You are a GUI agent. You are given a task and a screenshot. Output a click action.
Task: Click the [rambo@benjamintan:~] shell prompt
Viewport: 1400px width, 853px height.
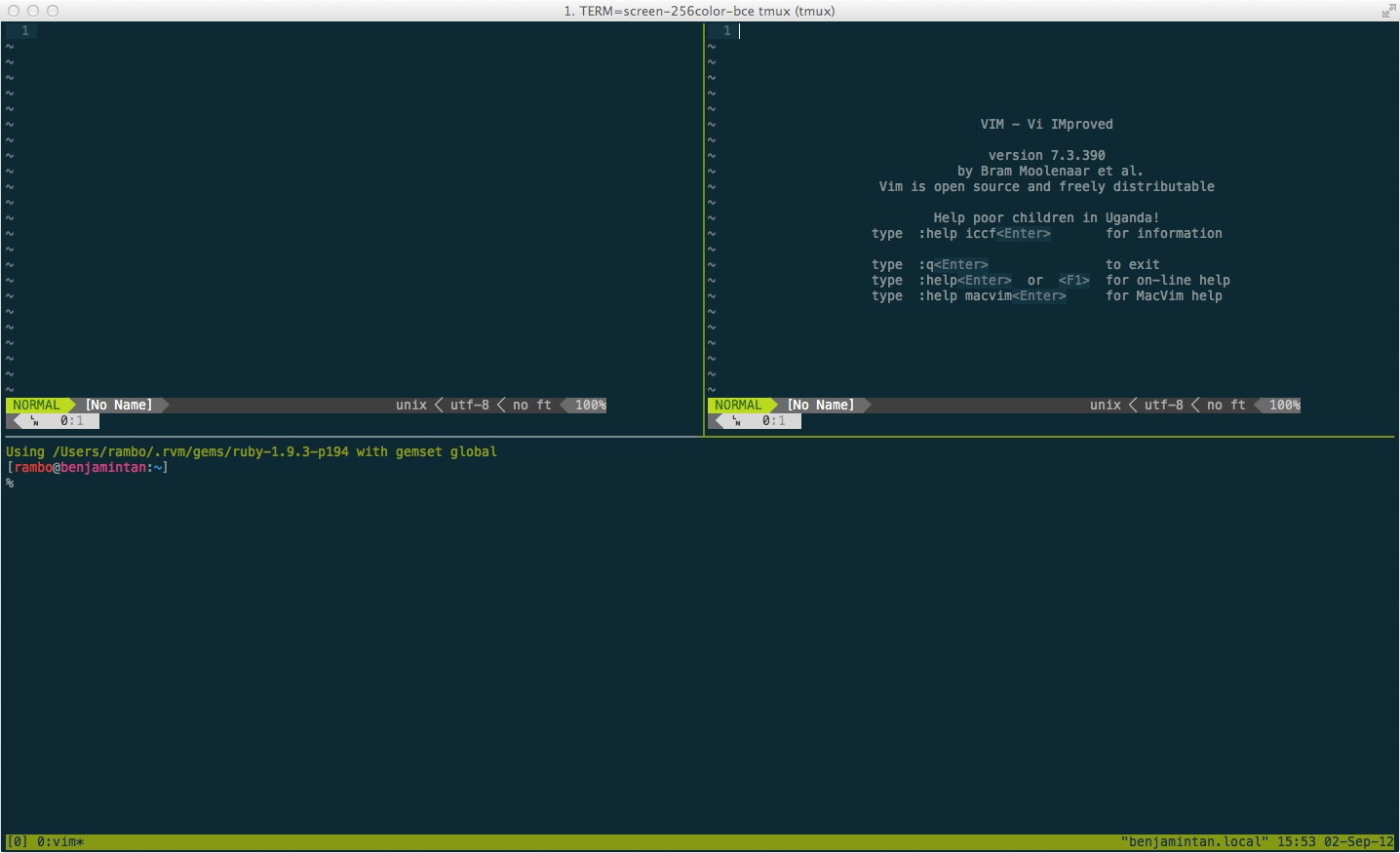pos(88,467)
